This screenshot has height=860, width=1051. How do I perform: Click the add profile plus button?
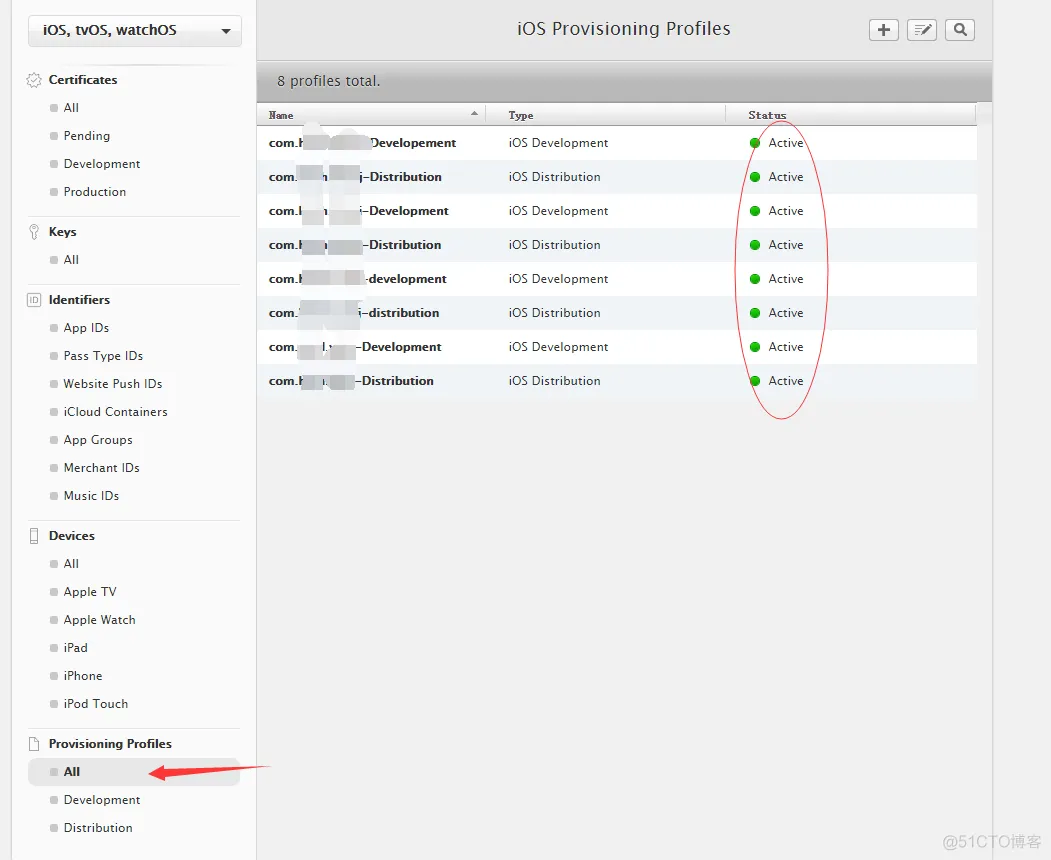pyautogui.click(x=883, y=30)
